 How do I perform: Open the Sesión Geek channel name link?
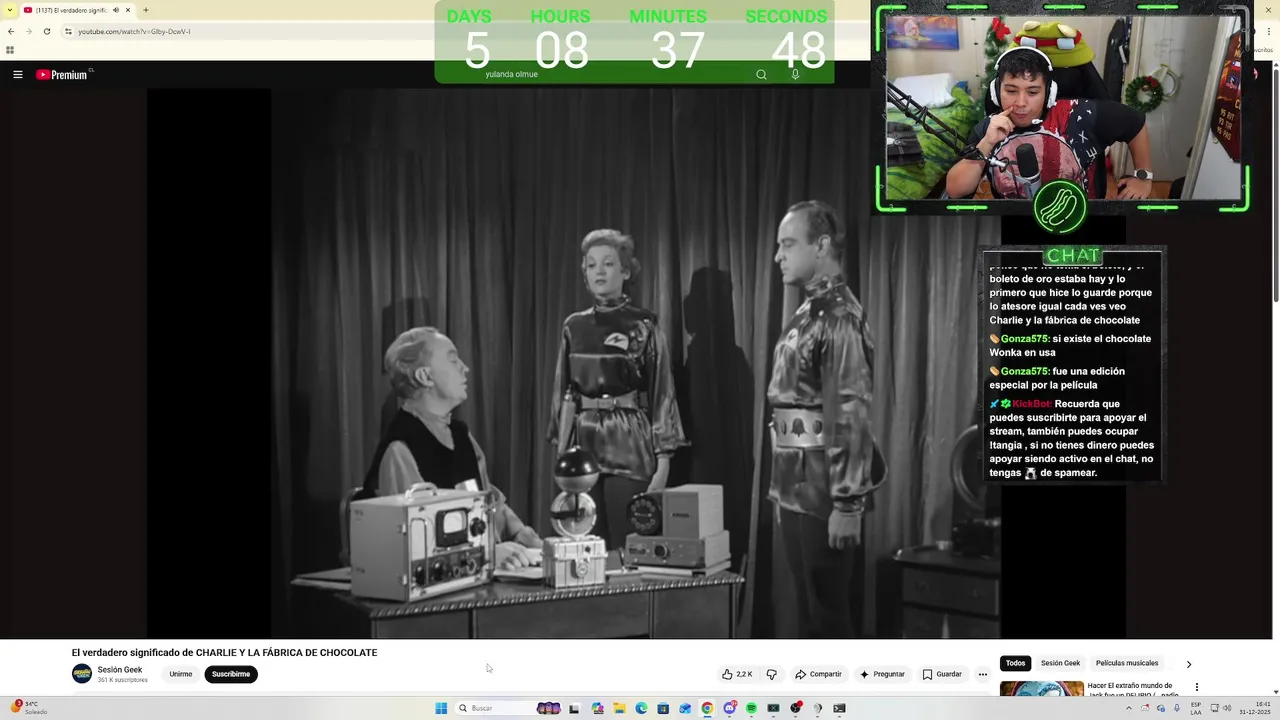tap(120, 670)
